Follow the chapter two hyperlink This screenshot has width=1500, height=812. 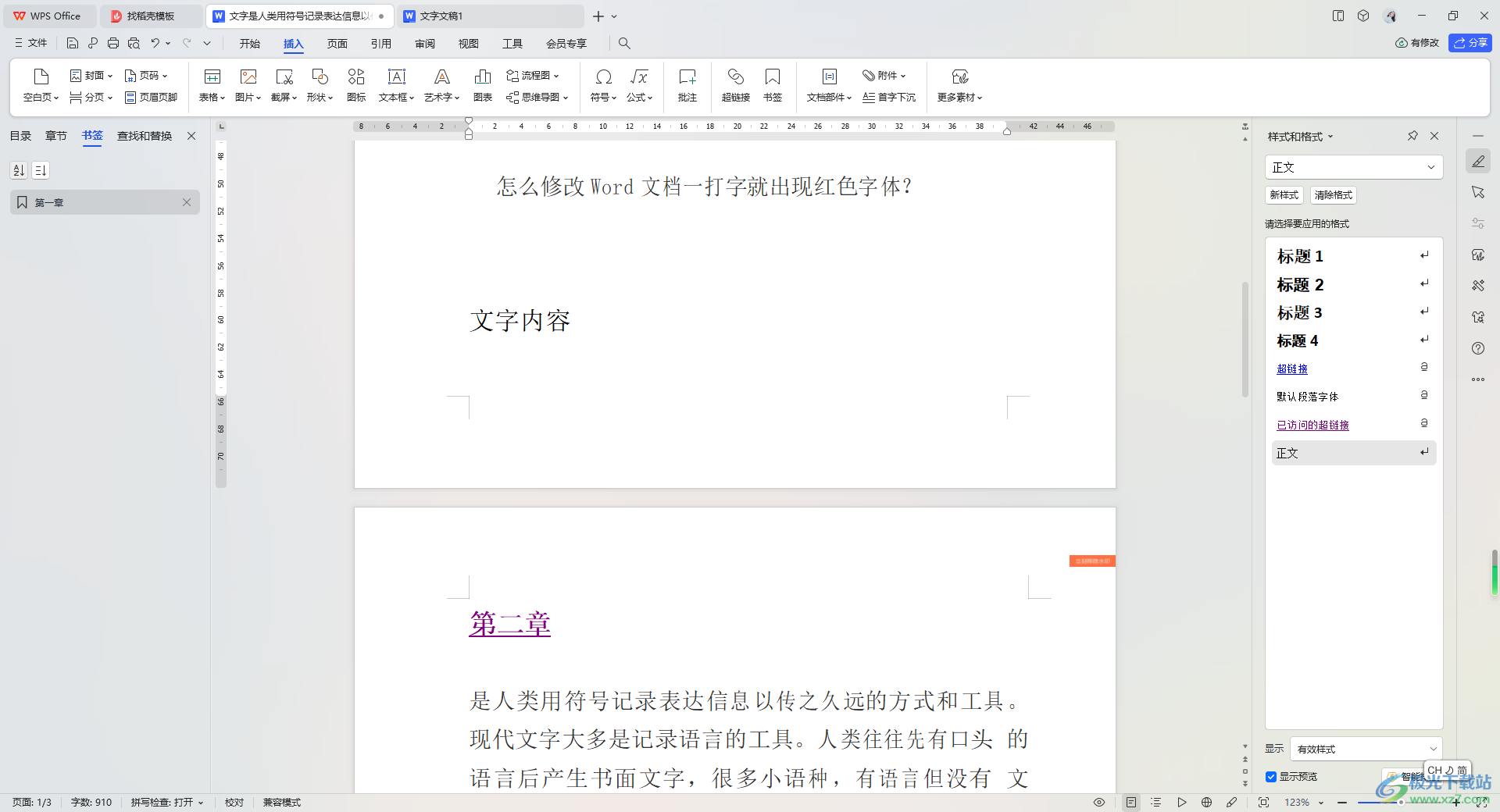[510, 623]
